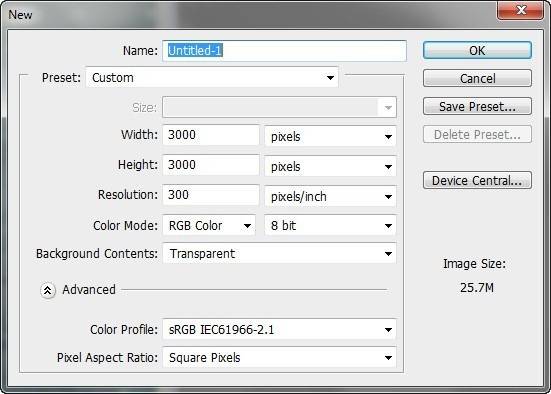Click the Resolution value field showing 300
551x394 pixels.
coord(211,195)
